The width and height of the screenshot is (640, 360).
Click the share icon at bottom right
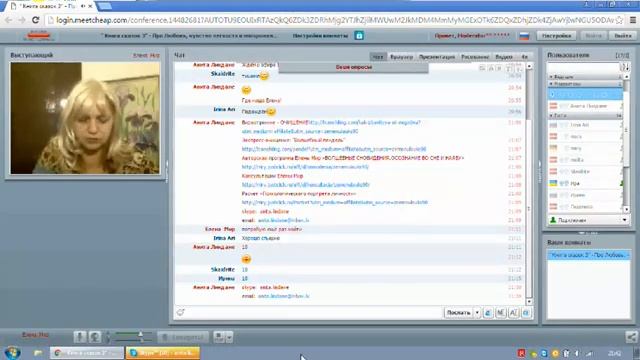point(631,337)
